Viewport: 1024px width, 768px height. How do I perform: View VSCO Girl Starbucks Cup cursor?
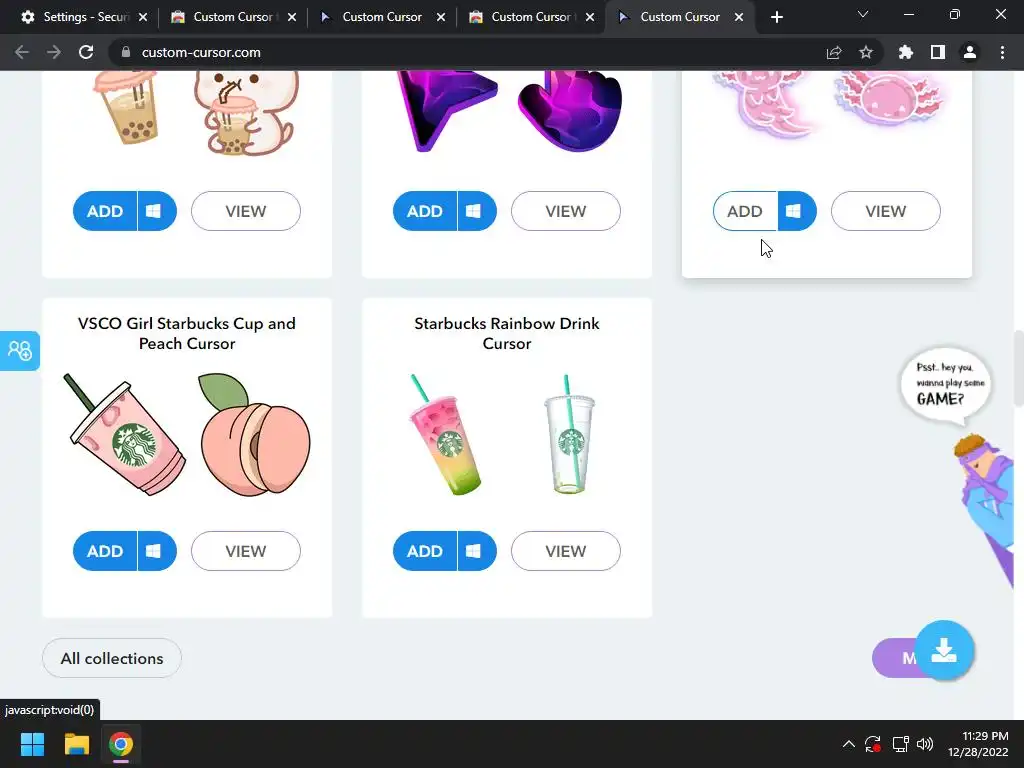246,551
